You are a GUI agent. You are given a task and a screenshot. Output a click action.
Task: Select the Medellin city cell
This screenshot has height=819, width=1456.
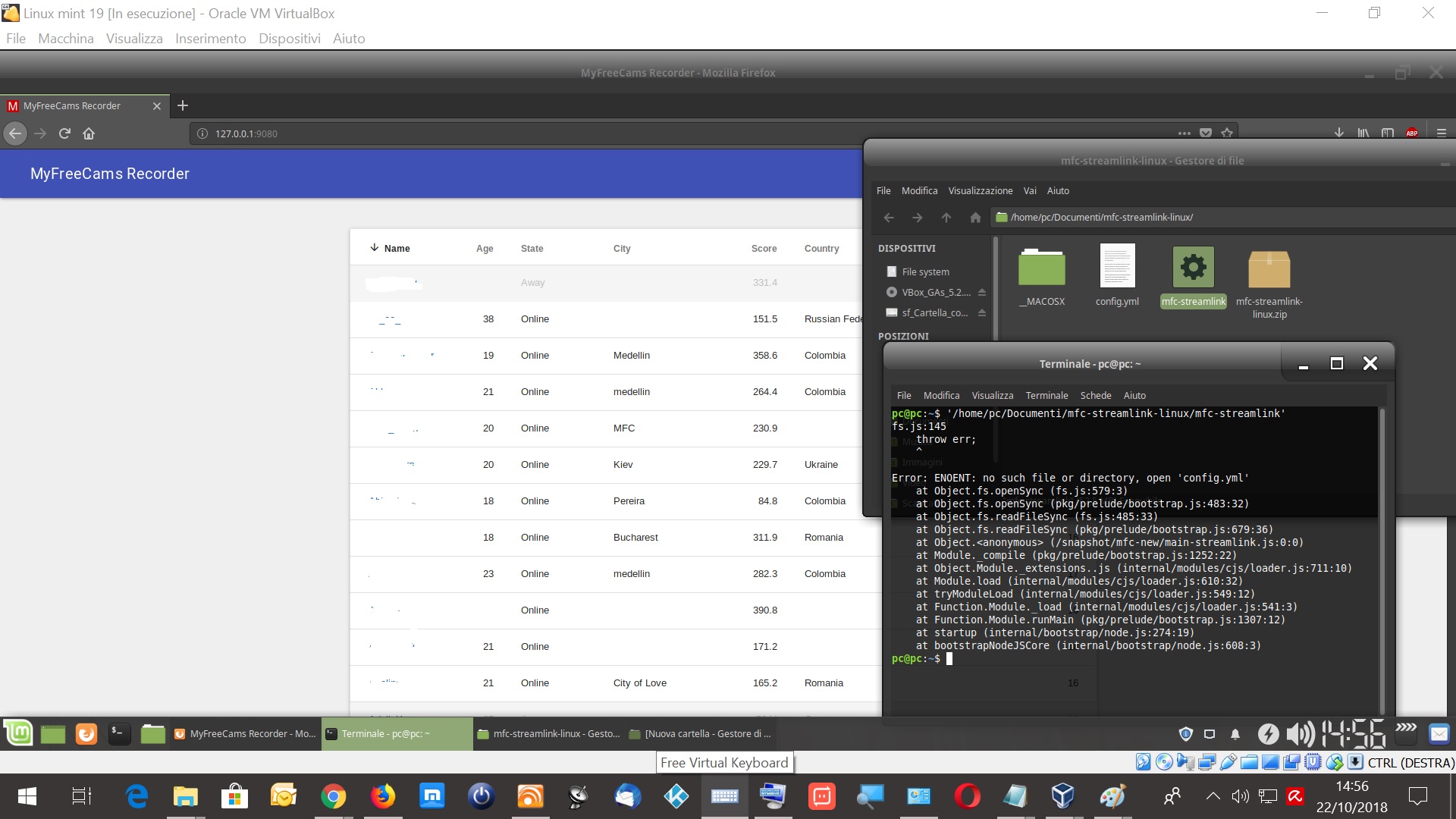tap(632, 356)
